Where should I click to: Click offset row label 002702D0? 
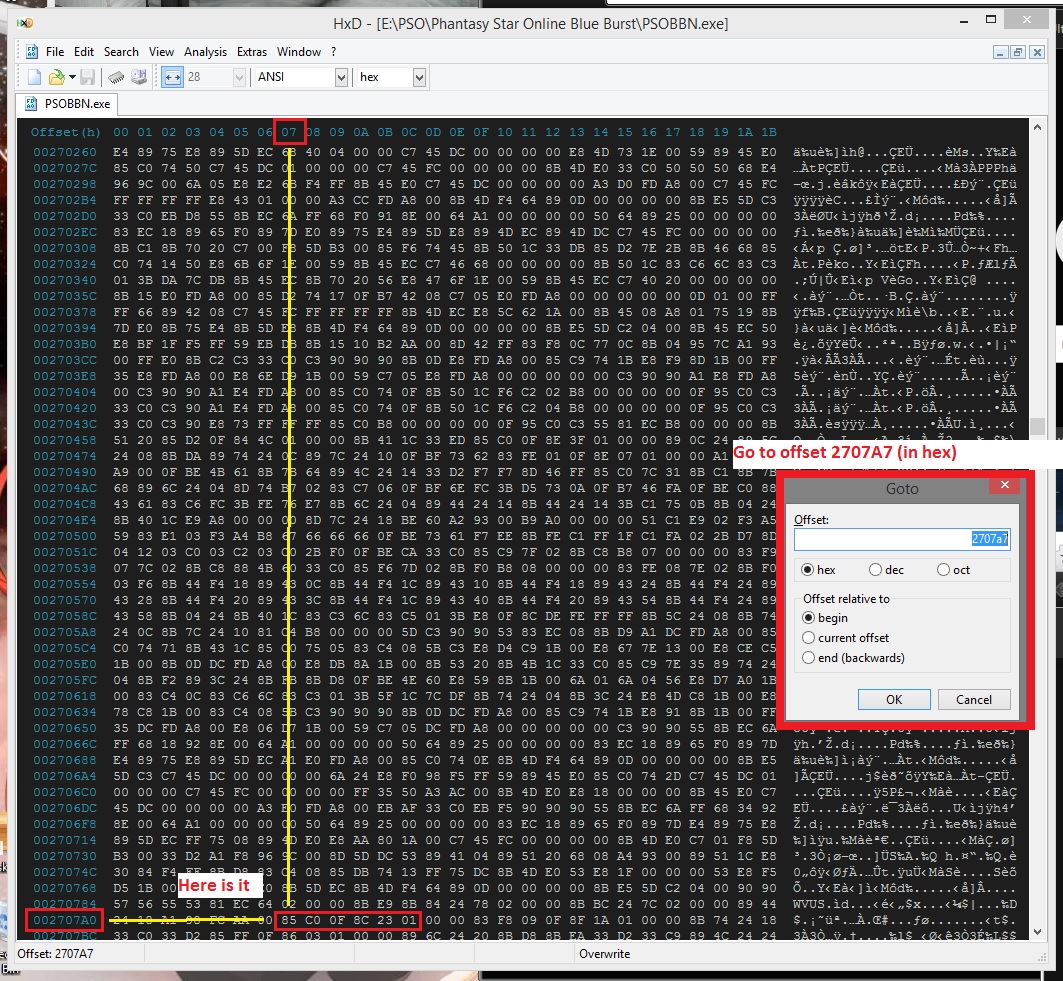click(x=65, y=216)
